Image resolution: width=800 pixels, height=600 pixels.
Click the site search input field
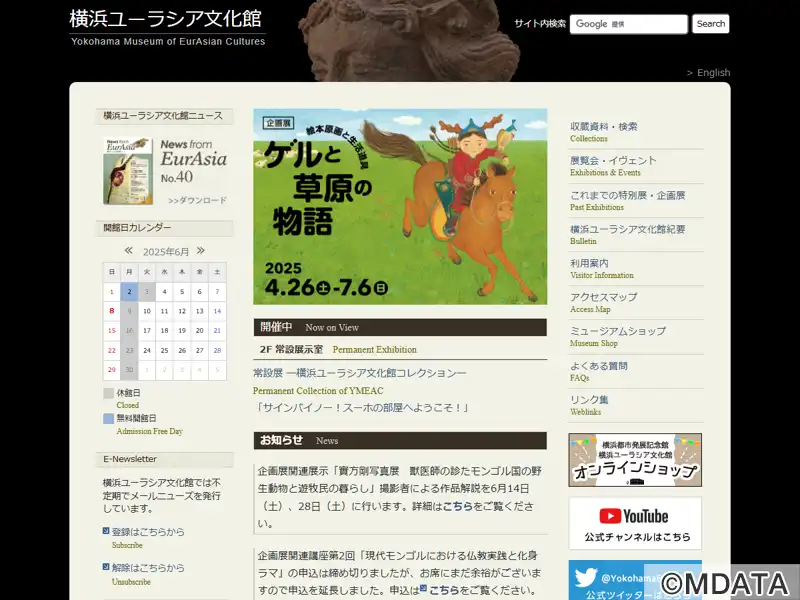pos(629,24)
